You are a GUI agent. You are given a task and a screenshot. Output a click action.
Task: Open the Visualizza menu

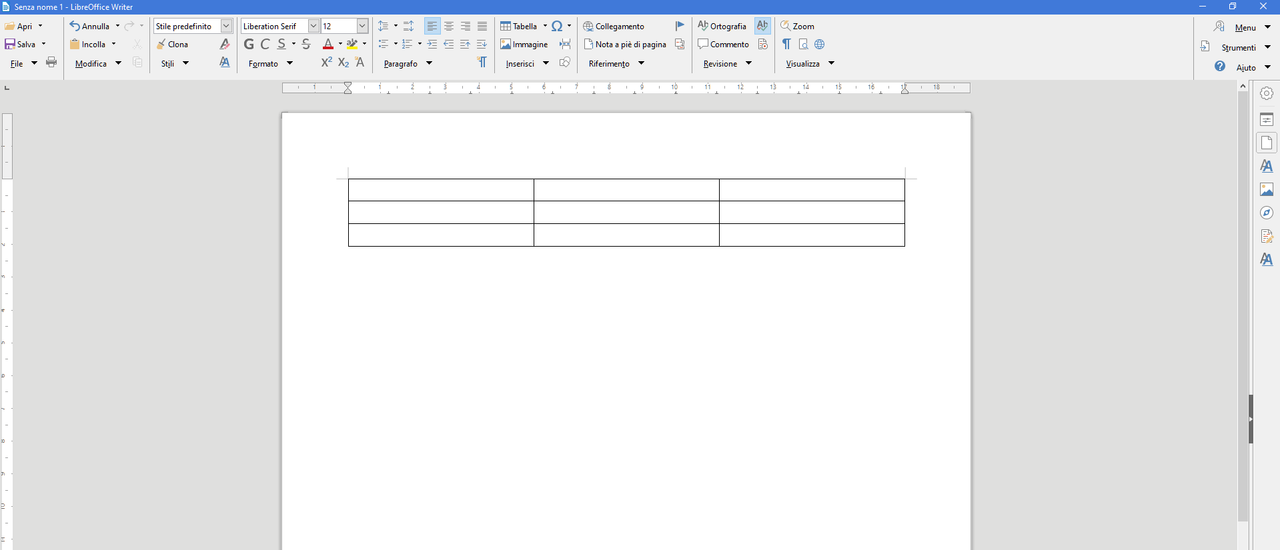click(810, 63)
